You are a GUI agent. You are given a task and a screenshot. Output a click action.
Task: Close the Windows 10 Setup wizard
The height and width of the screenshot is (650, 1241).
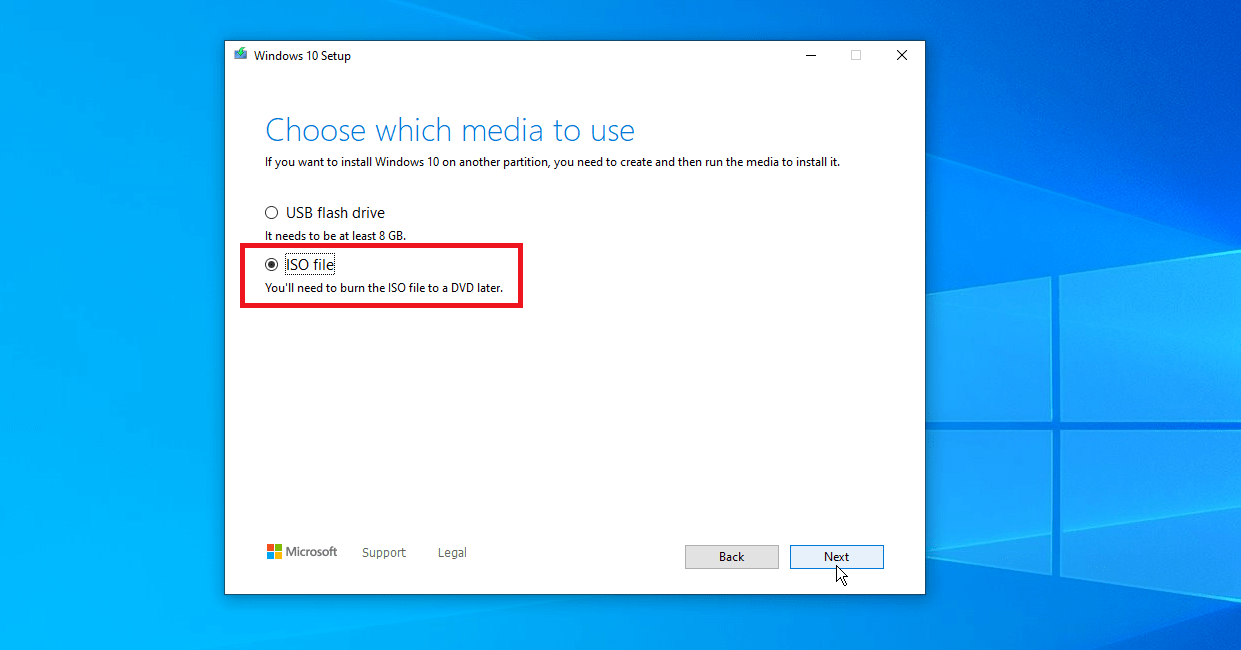(901, 55)
